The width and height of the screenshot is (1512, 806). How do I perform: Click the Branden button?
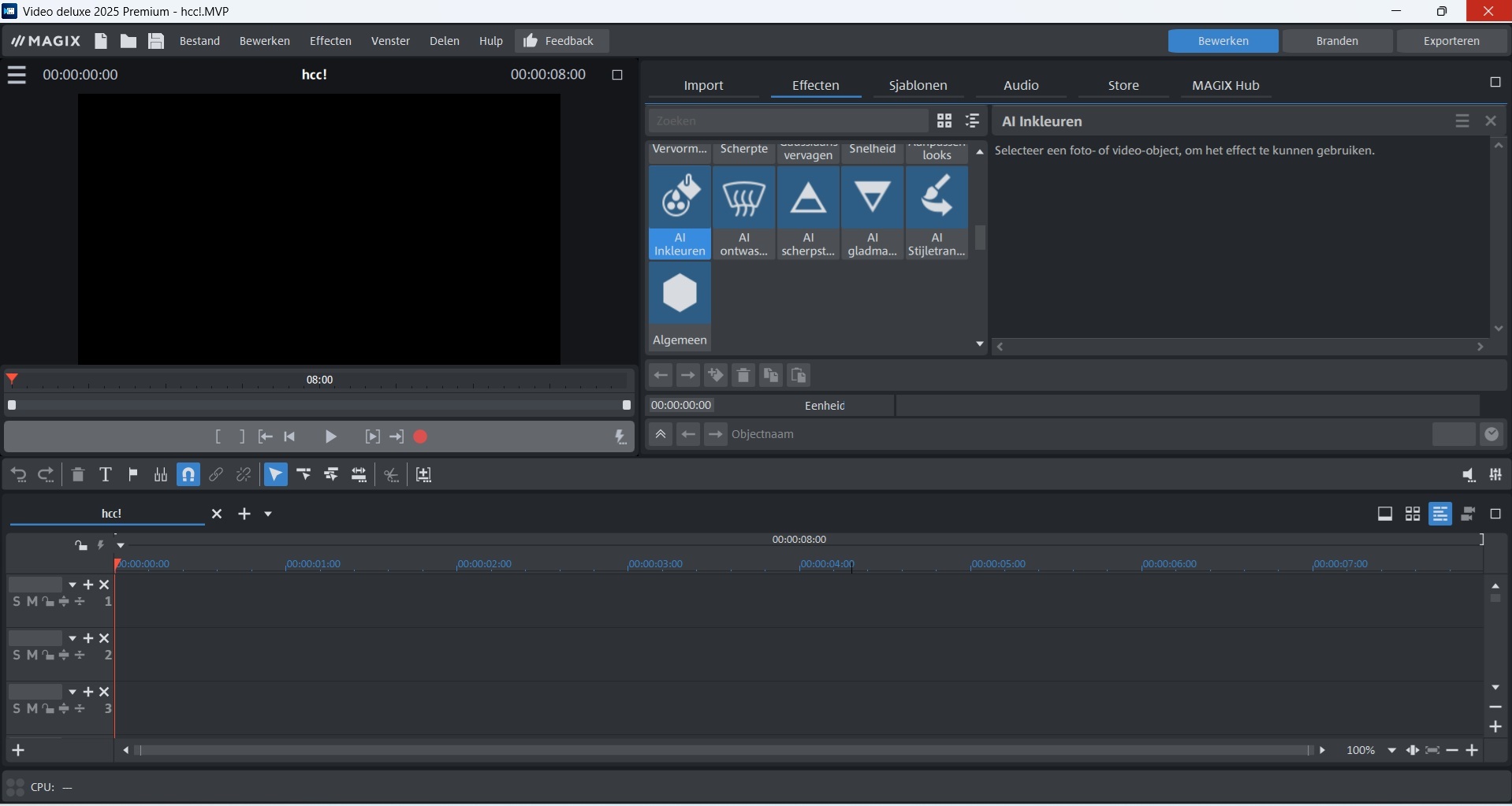[1337, 41]
